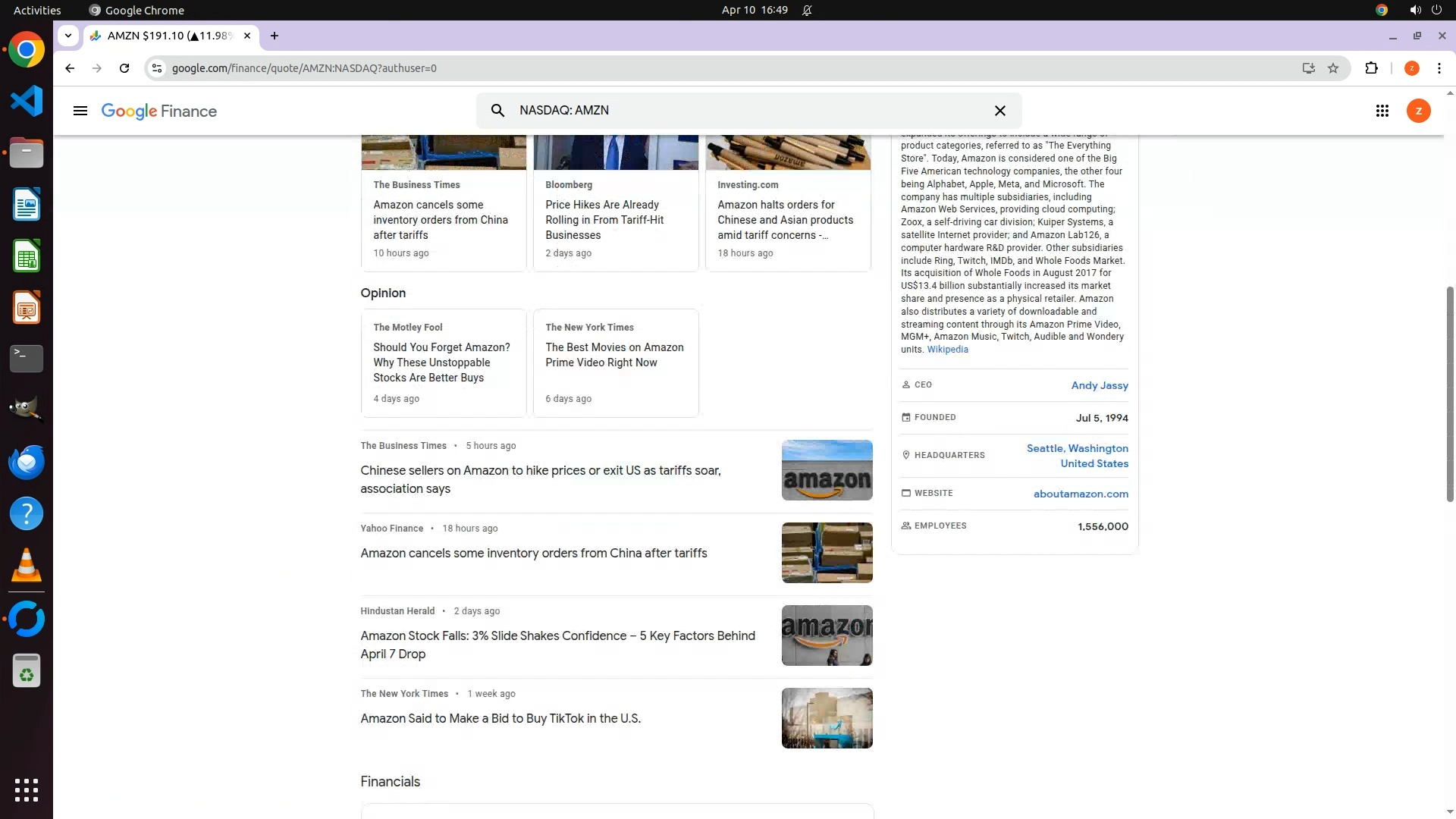Image resolution: width=1456 pixels, height=819 pixels.
Task: Open the Chrome extensions puzzle icon
Action: 1371,68
